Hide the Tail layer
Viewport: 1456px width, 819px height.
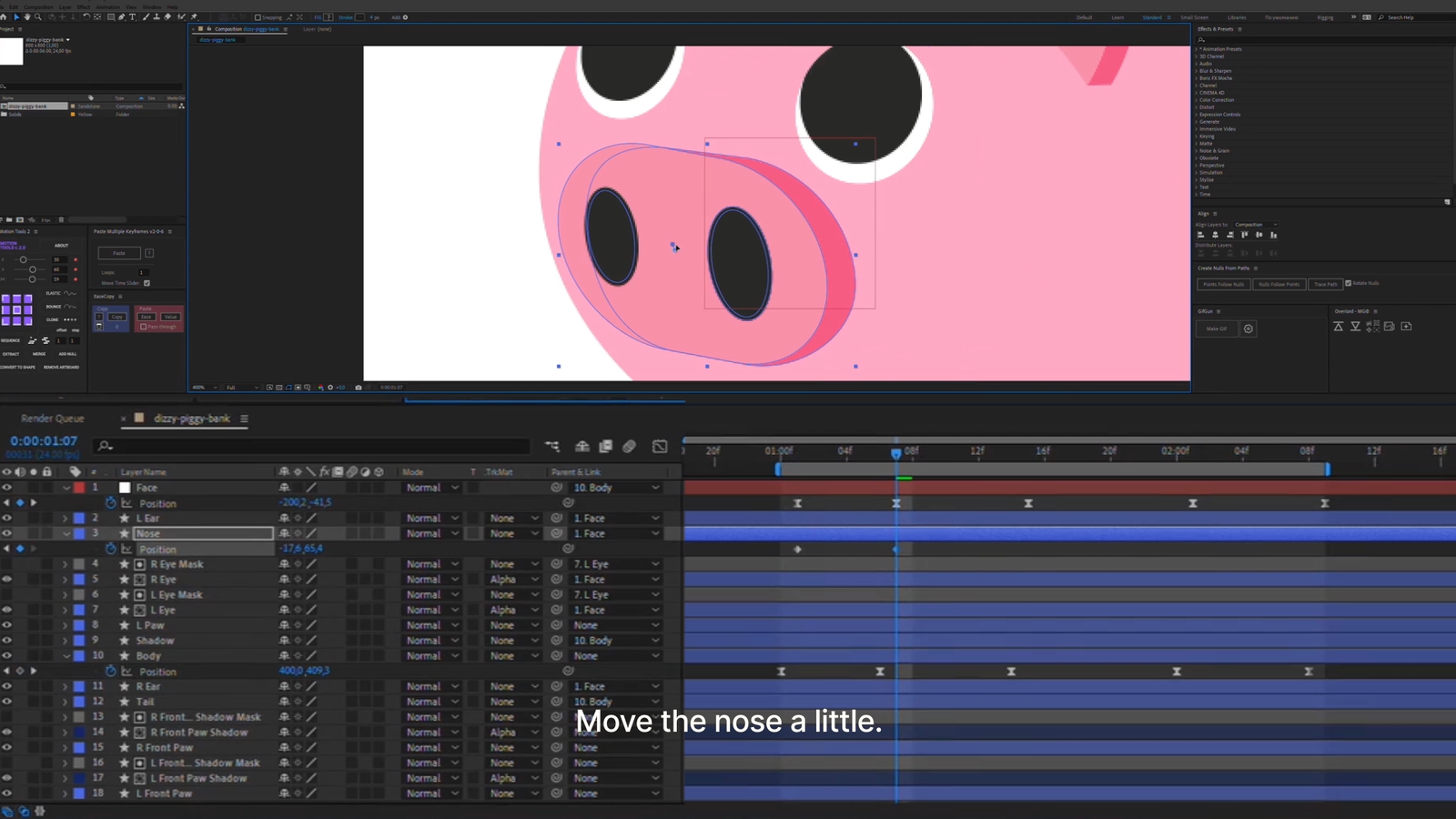coord(6,702)
